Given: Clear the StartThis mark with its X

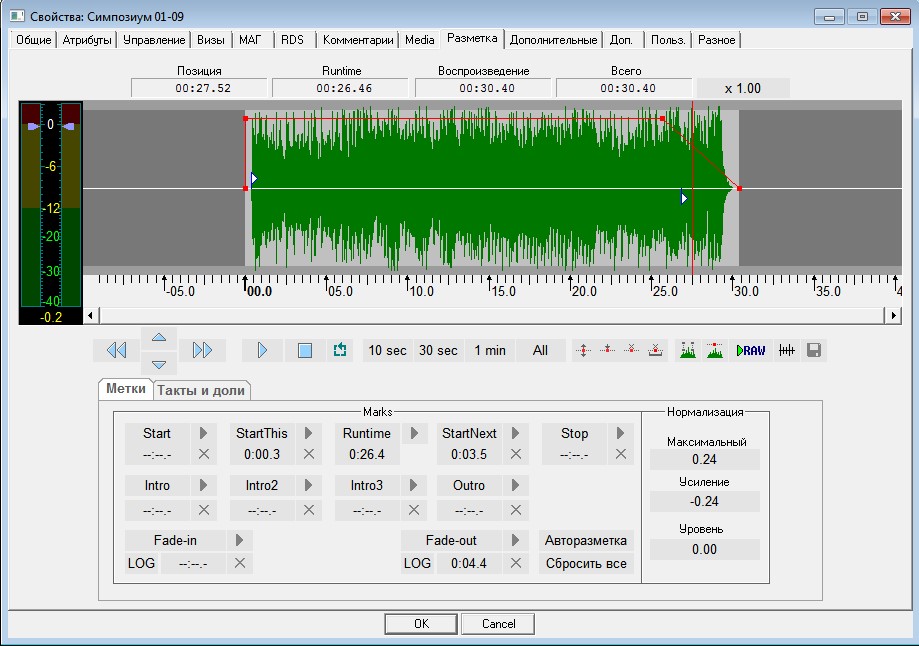Looking at the screenshot, I should pos(309,454).
